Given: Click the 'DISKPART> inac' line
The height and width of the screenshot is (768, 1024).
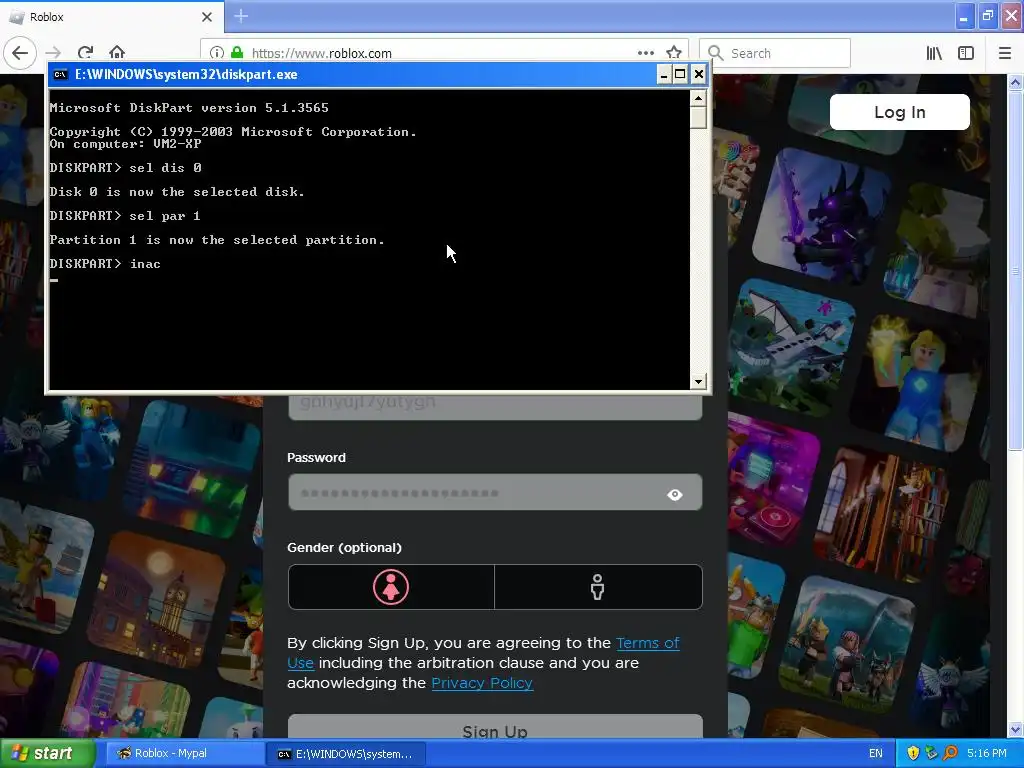Looking at the screenshot, I should [x=105, y=264].
